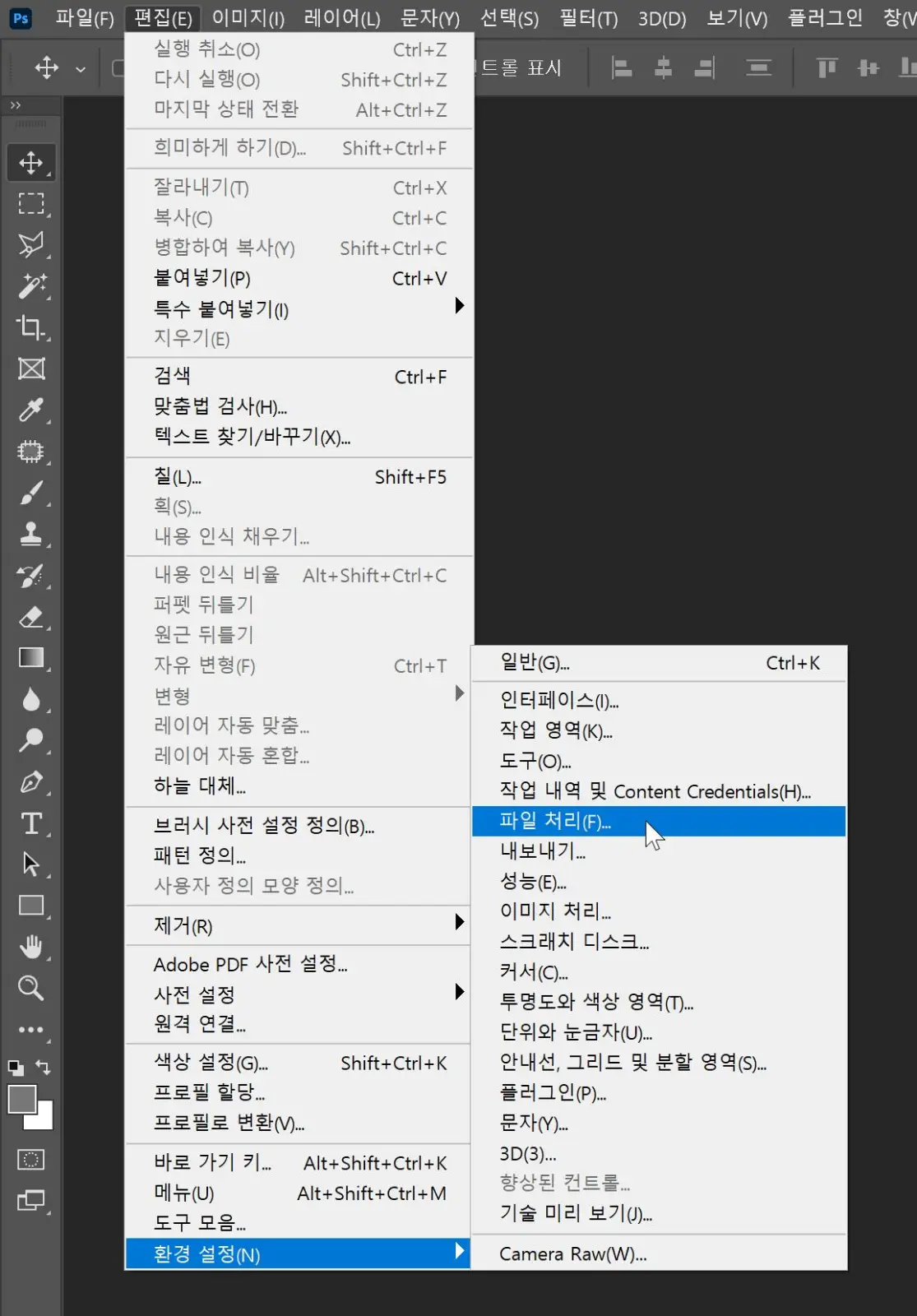Open the foreground color picker

pos(21,1100)
